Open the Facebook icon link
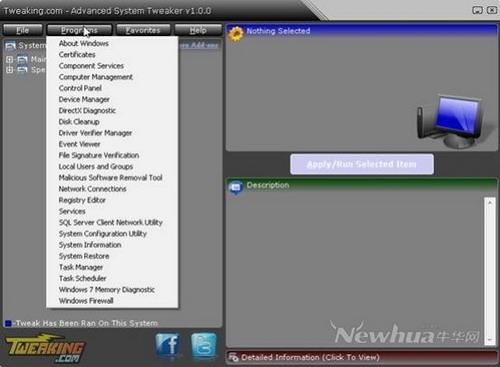The height and width of the screenshot is (367, 500). pos(168,344)
